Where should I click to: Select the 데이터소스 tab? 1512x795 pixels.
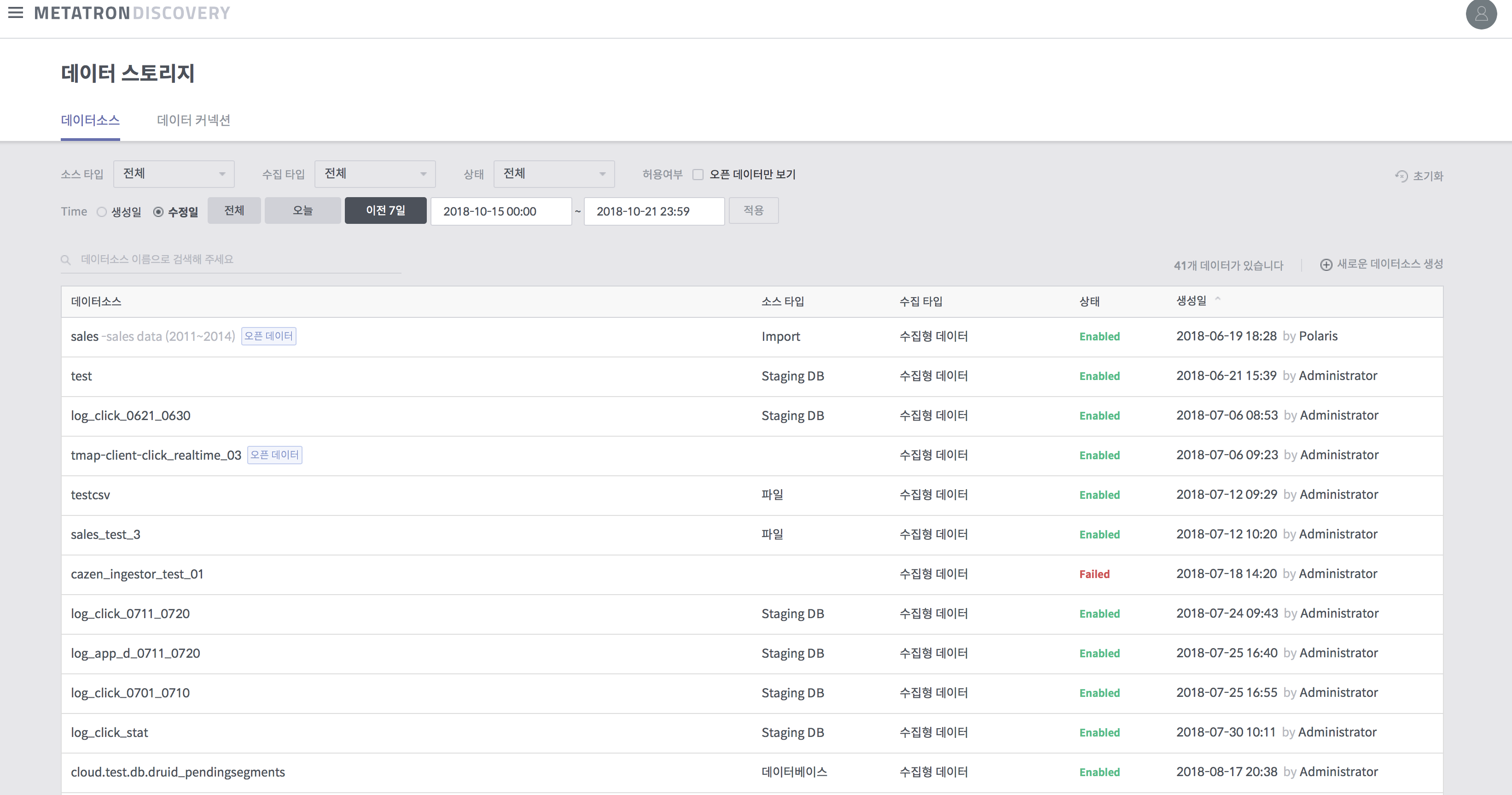[90, 120]
